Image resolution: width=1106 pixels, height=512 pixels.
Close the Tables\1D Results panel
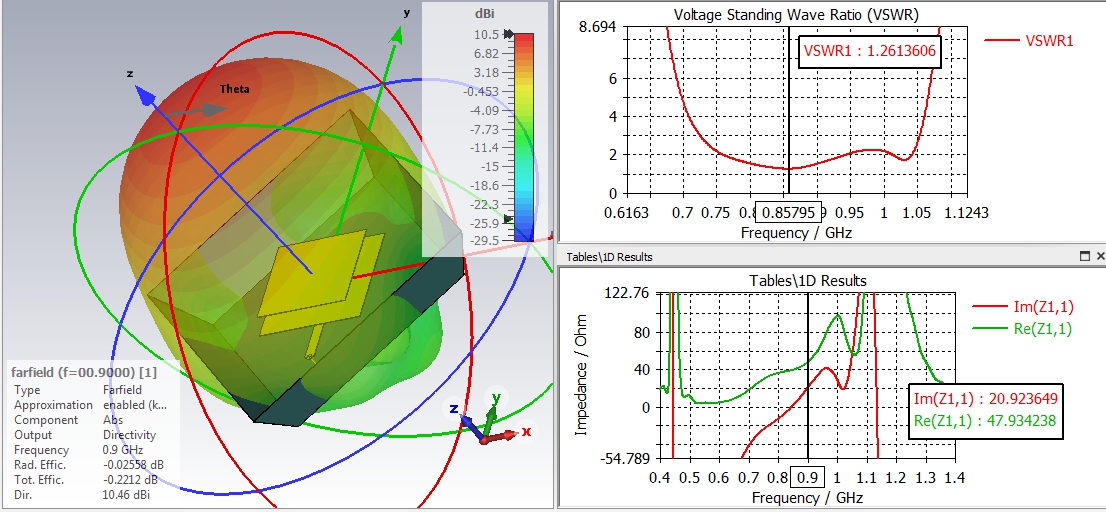[1100, 257]
